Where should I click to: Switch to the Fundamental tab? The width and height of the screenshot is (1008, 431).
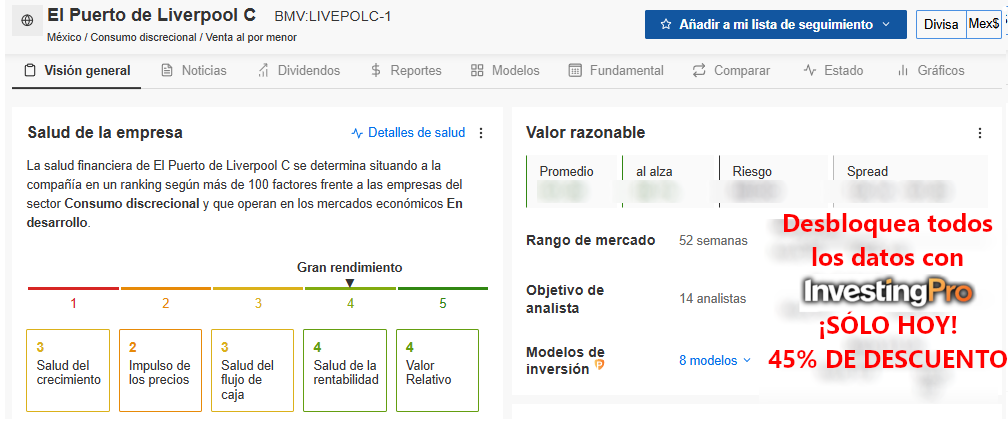[x=616, y=71]
